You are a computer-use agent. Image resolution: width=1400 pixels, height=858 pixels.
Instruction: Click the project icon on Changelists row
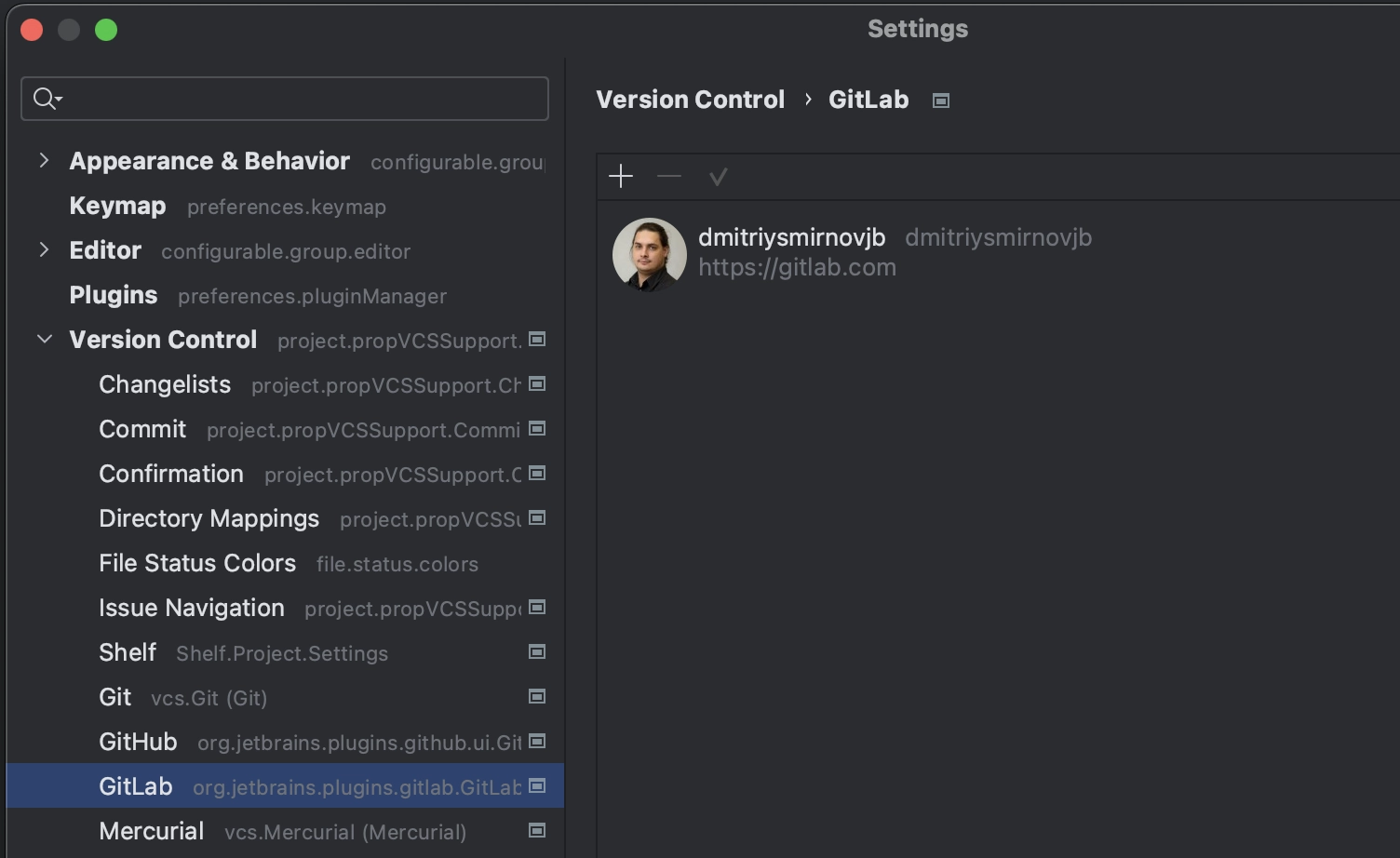click(537, 383)
